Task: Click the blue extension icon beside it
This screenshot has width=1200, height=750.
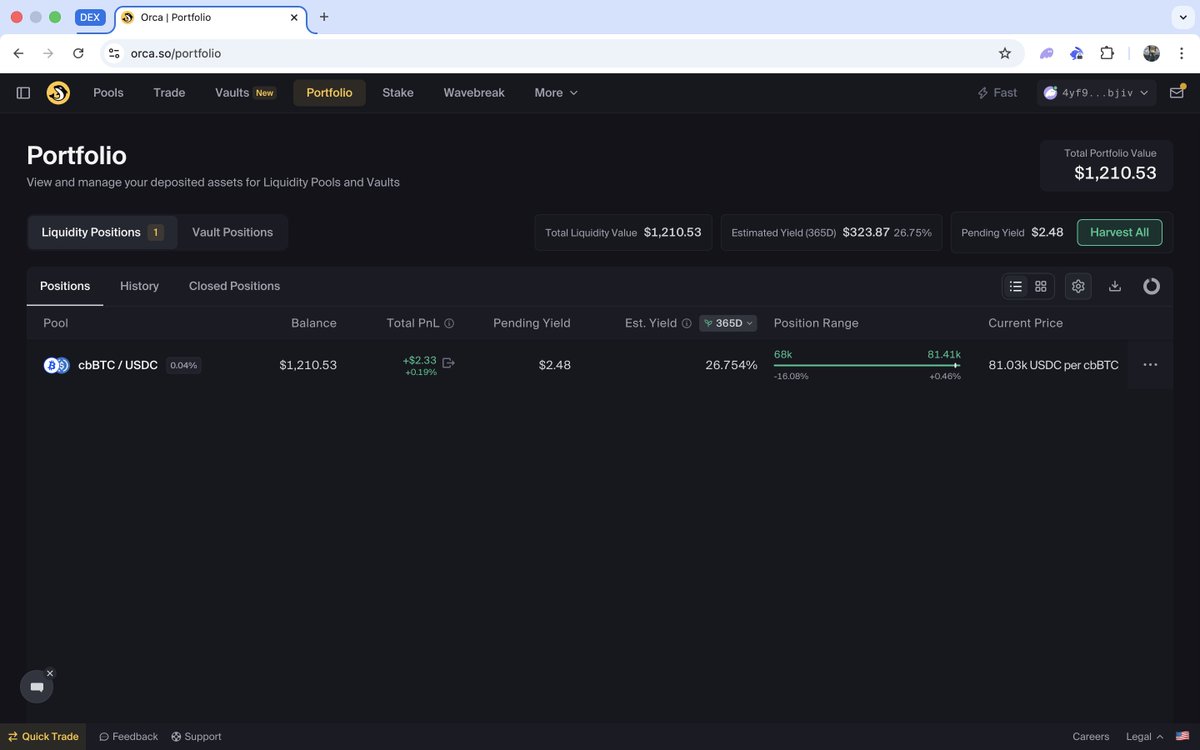Action: [1076, 53]
